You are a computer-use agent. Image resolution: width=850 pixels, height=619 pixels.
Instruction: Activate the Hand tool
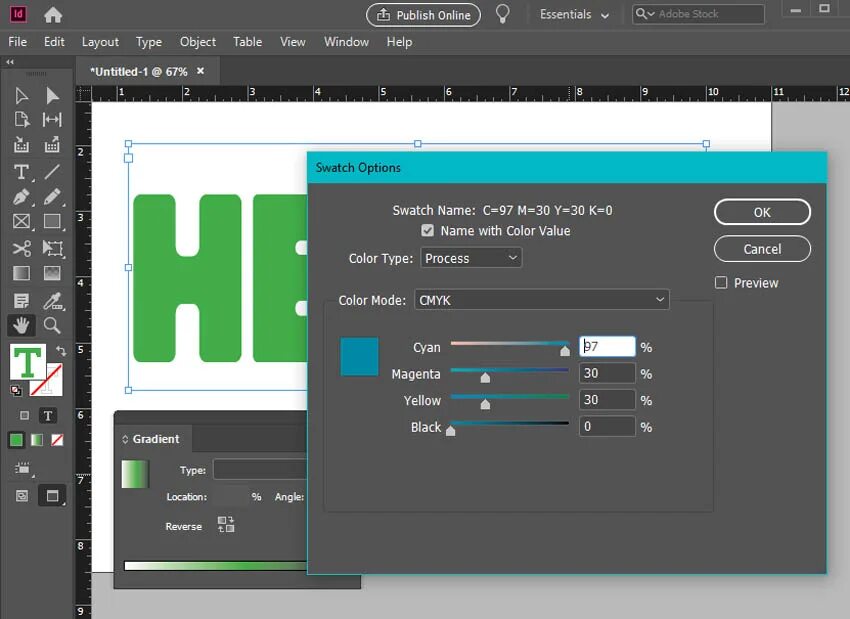coord(22,325)
